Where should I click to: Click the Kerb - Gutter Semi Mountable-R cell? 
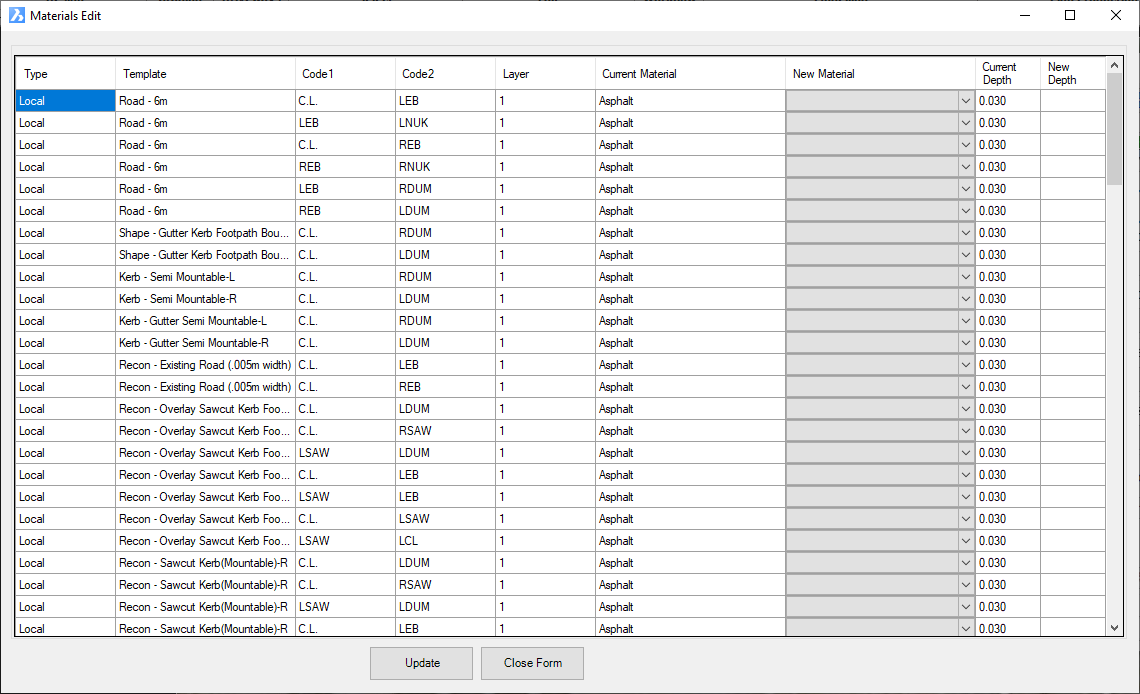(205, 343)
